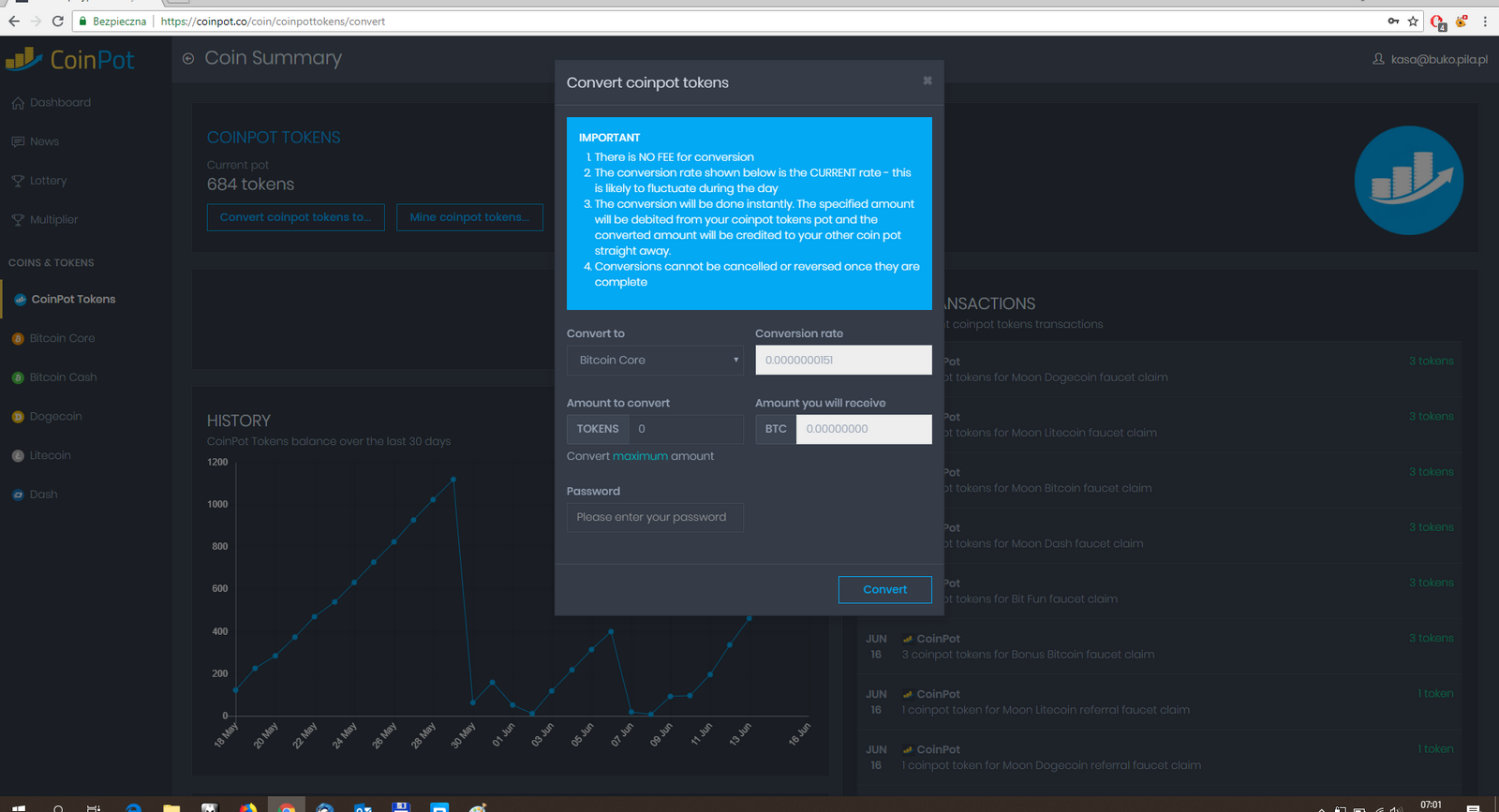
Task: Click the Convert button in dialog
Action: coord(884,589)
